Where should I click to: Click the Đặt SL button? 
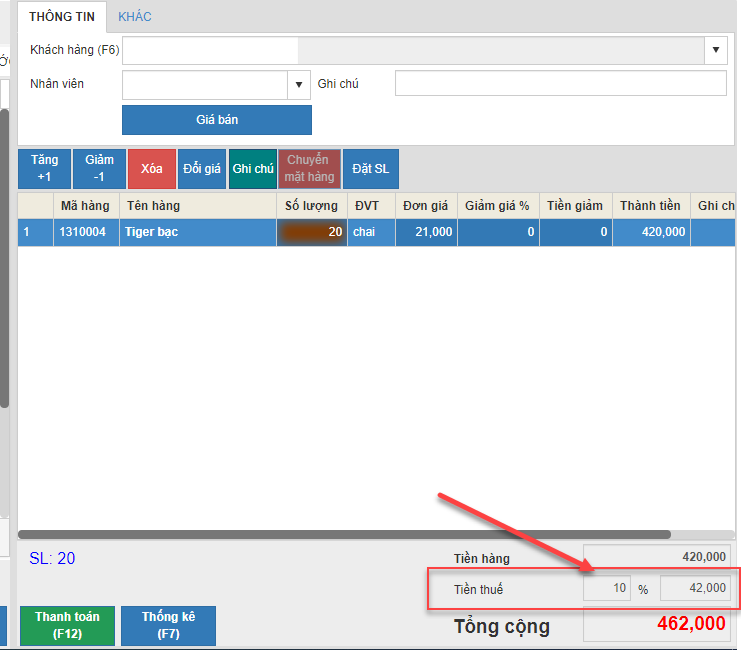point(371,169)
